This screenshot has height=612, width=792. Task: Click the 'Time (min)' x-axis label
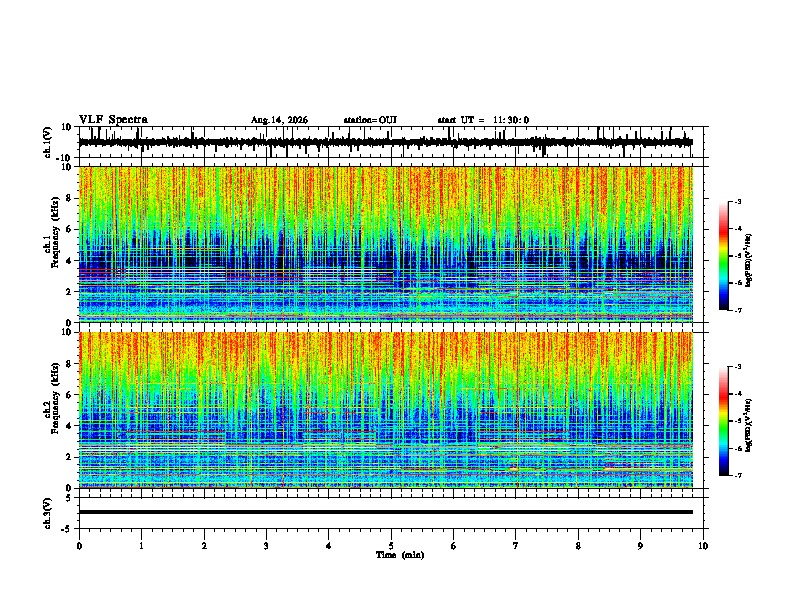pos(400,555)
